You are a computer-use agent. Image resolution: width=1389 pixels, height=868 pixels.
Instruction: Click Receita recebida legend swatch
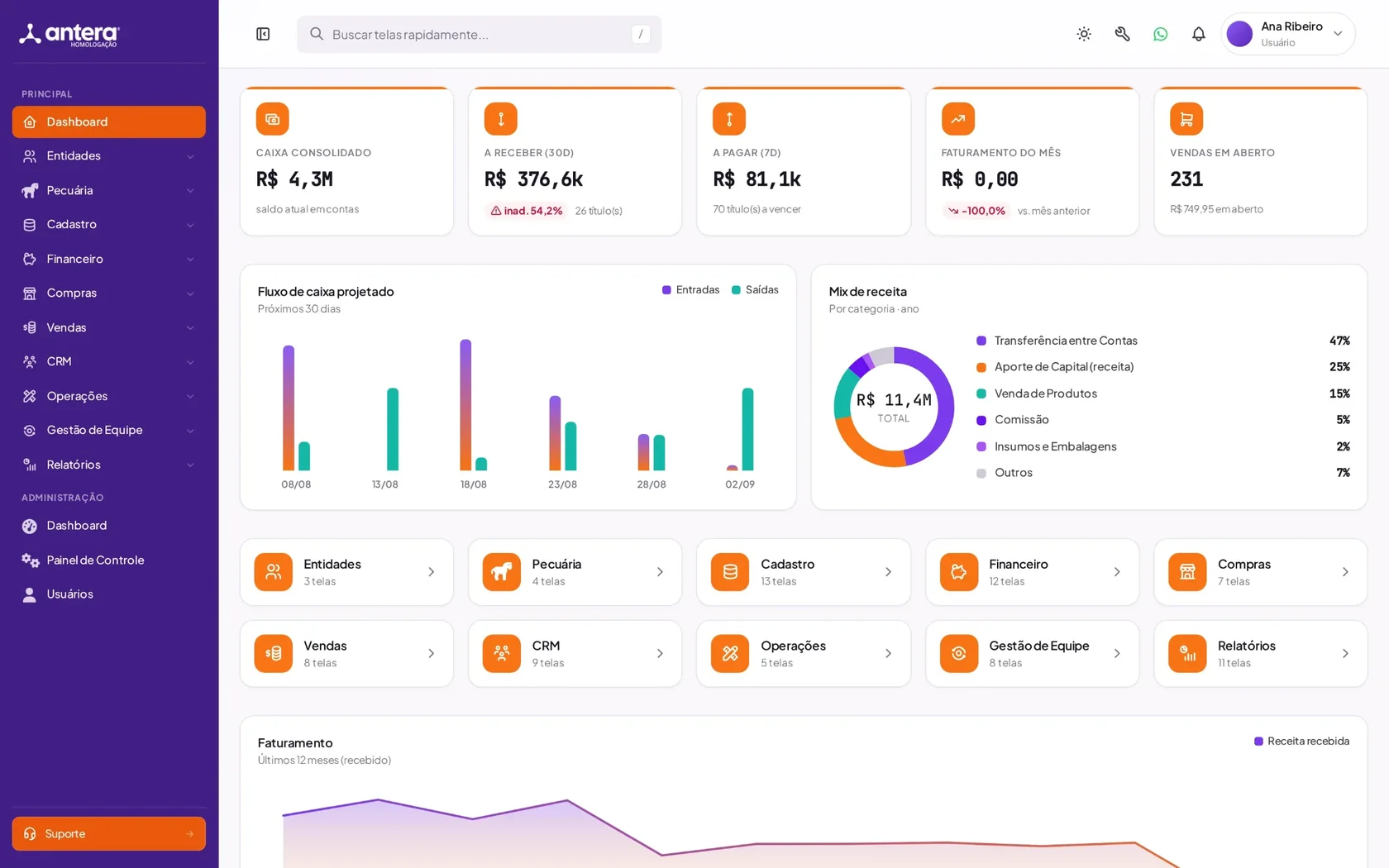pyautogui.click(x=1258, y=742)
